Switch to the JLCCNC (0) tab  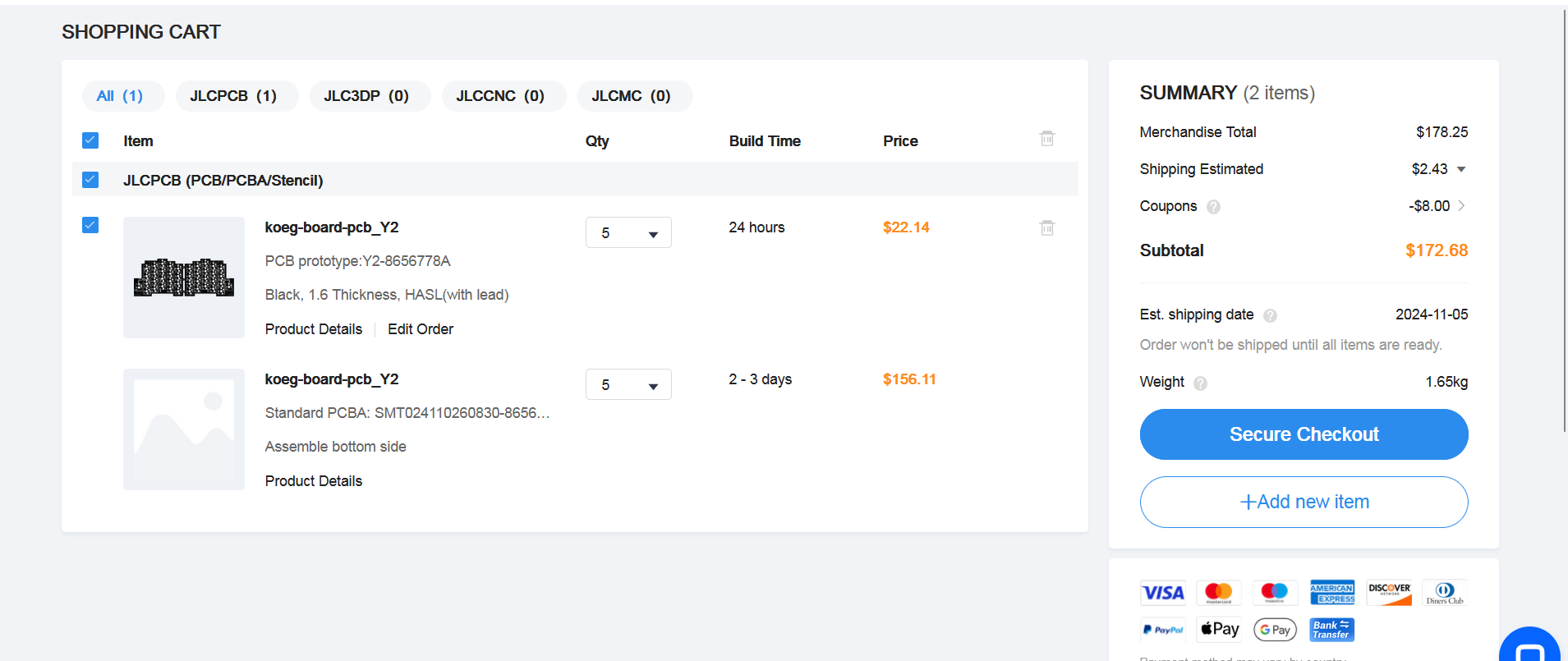[500, 96]
